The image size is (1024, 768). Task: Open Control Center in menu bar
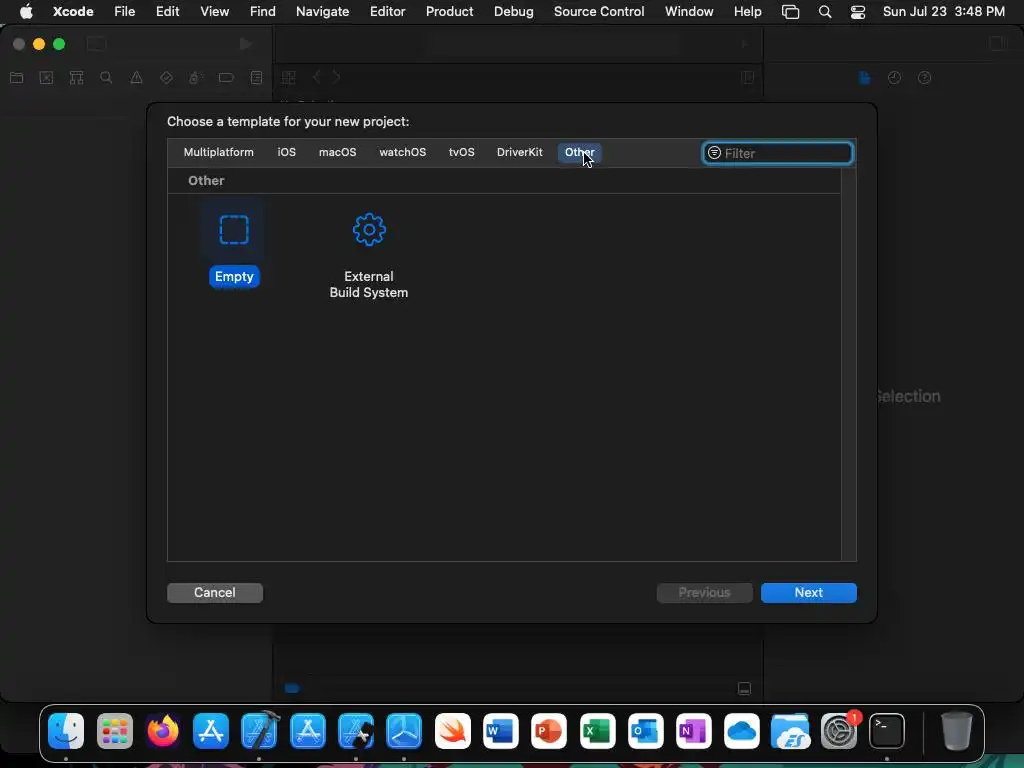857,12
